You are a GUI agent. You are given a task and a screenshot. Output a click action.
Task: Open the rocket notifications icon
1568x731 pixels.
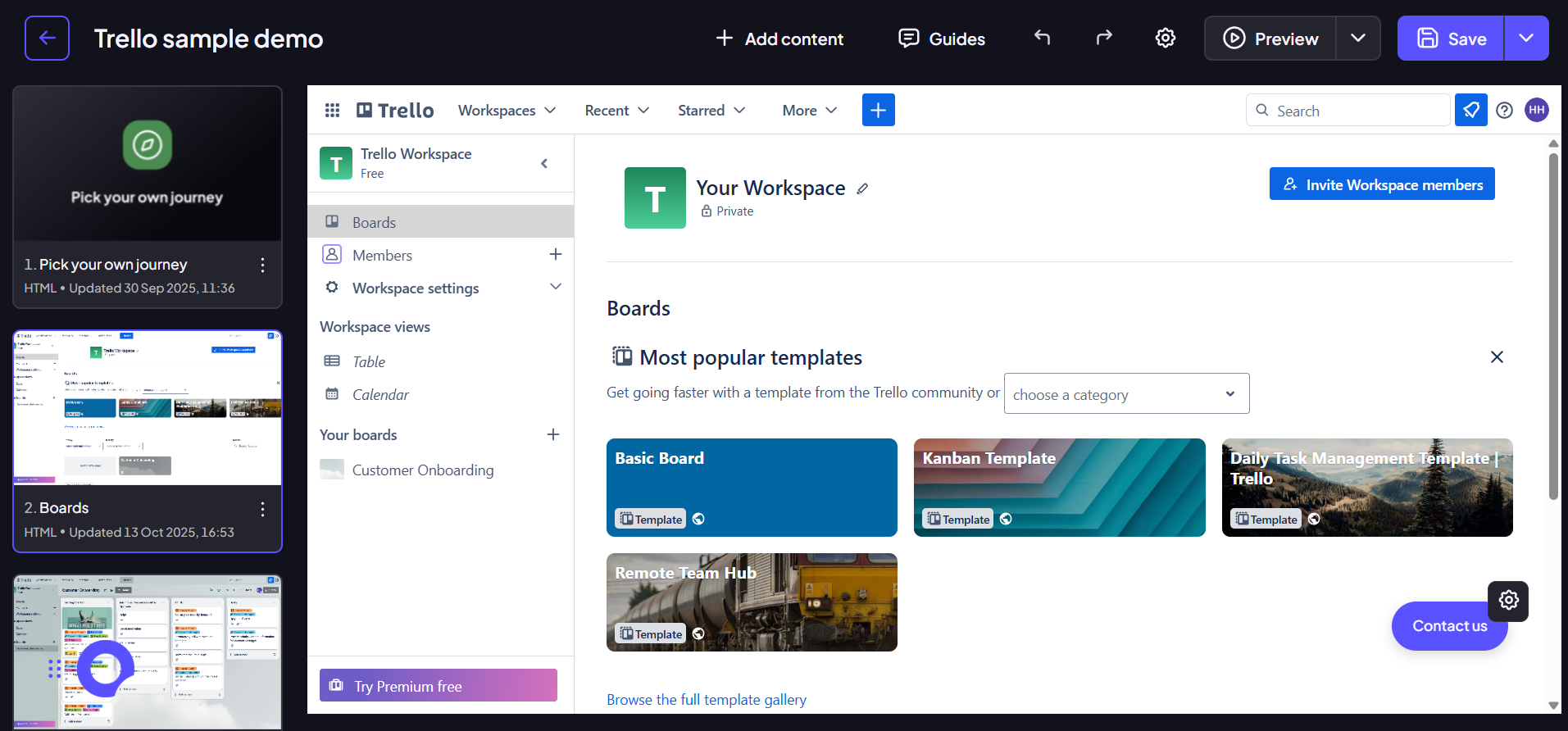point(1470,110)
